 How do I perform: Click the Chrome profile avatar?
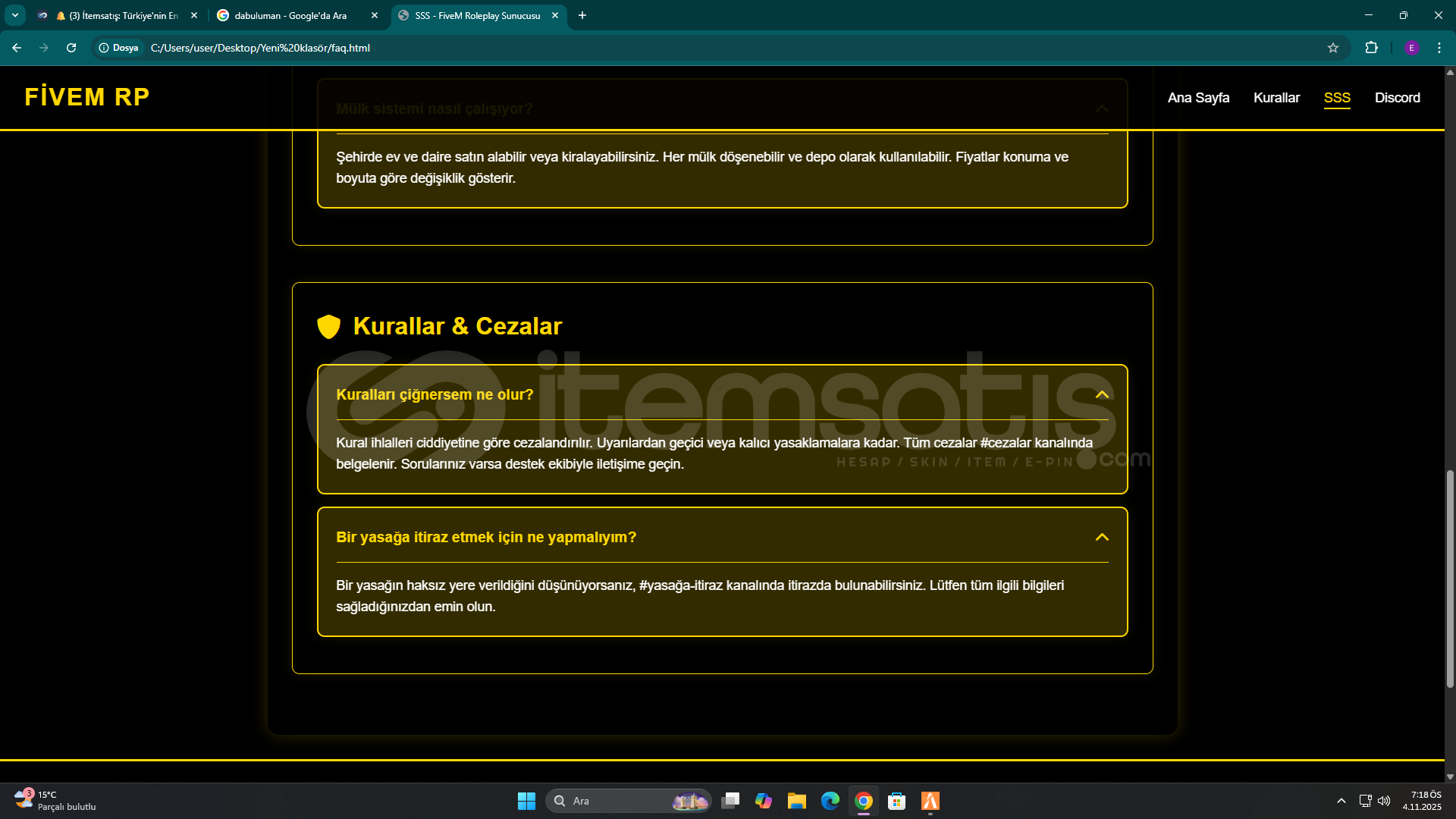click(1411, 48)
